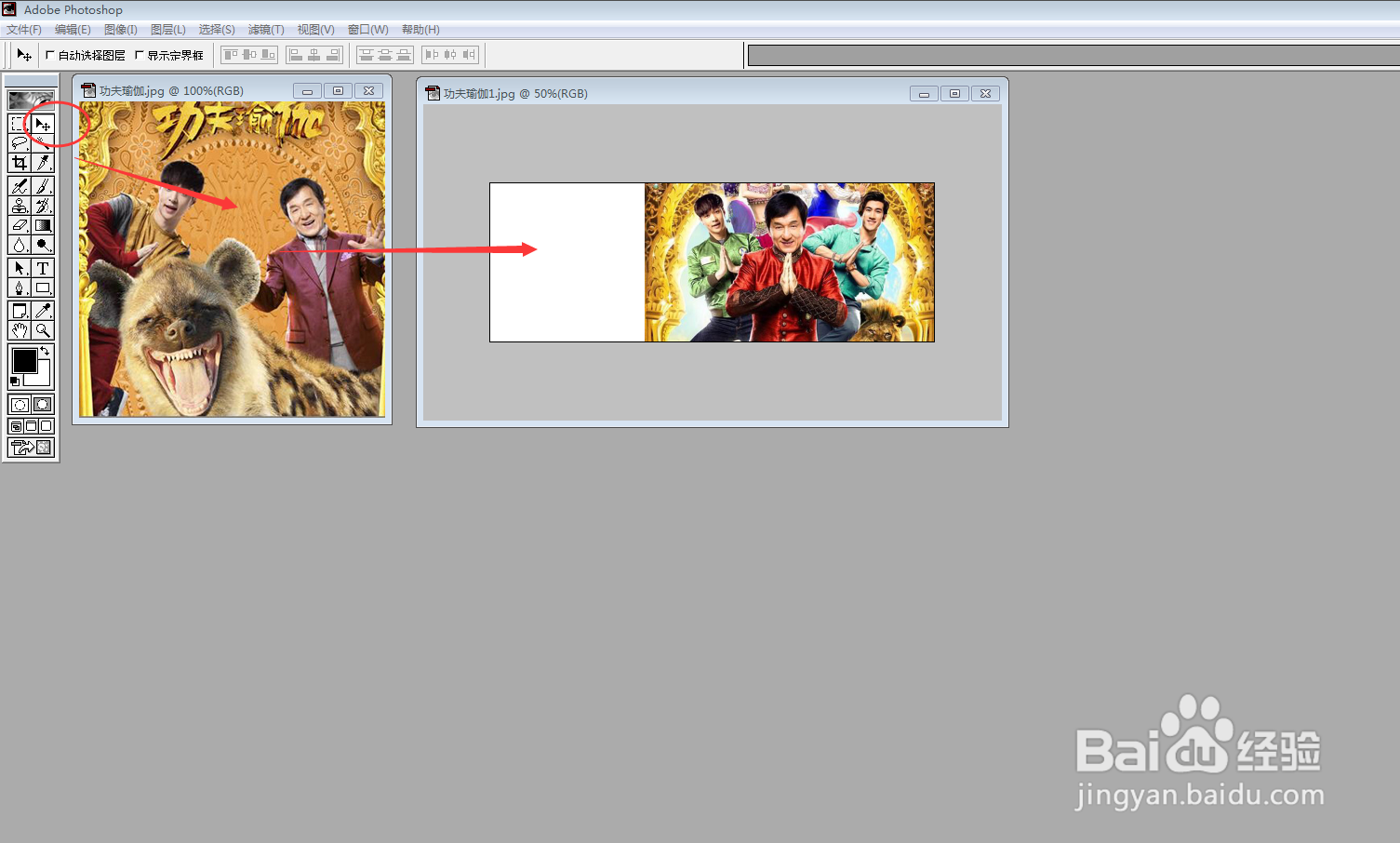This screenshot has height=843, width=1400.
Task: Switch to Full Screen mode without menu
Action: 46,426
